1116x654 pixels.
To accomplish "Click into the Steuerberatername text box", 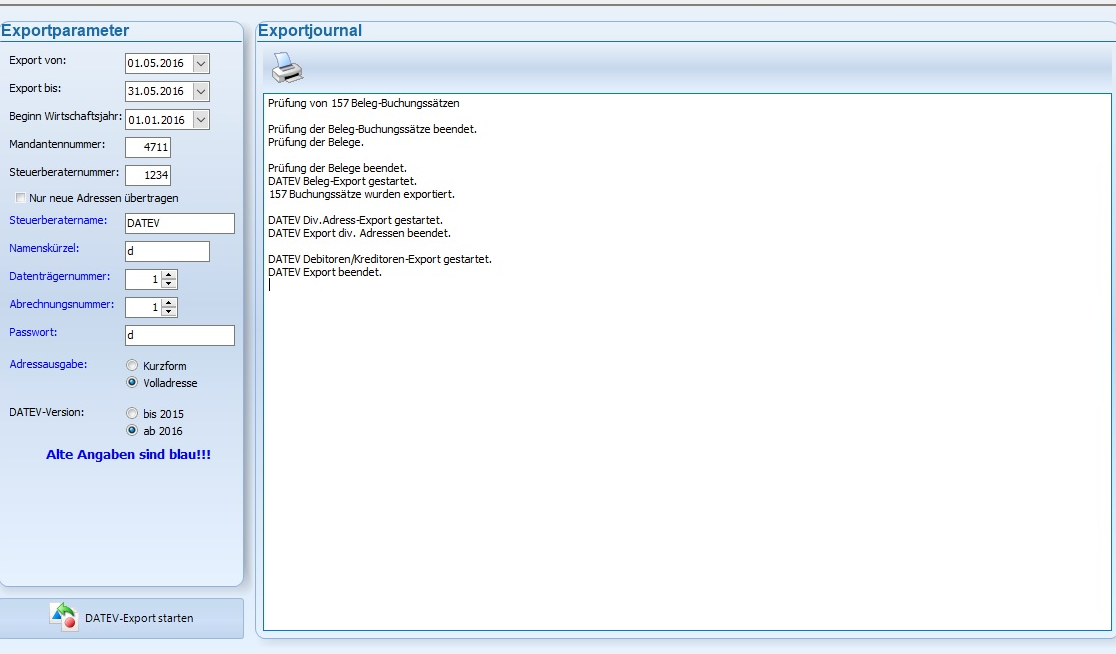I will 179,223.
